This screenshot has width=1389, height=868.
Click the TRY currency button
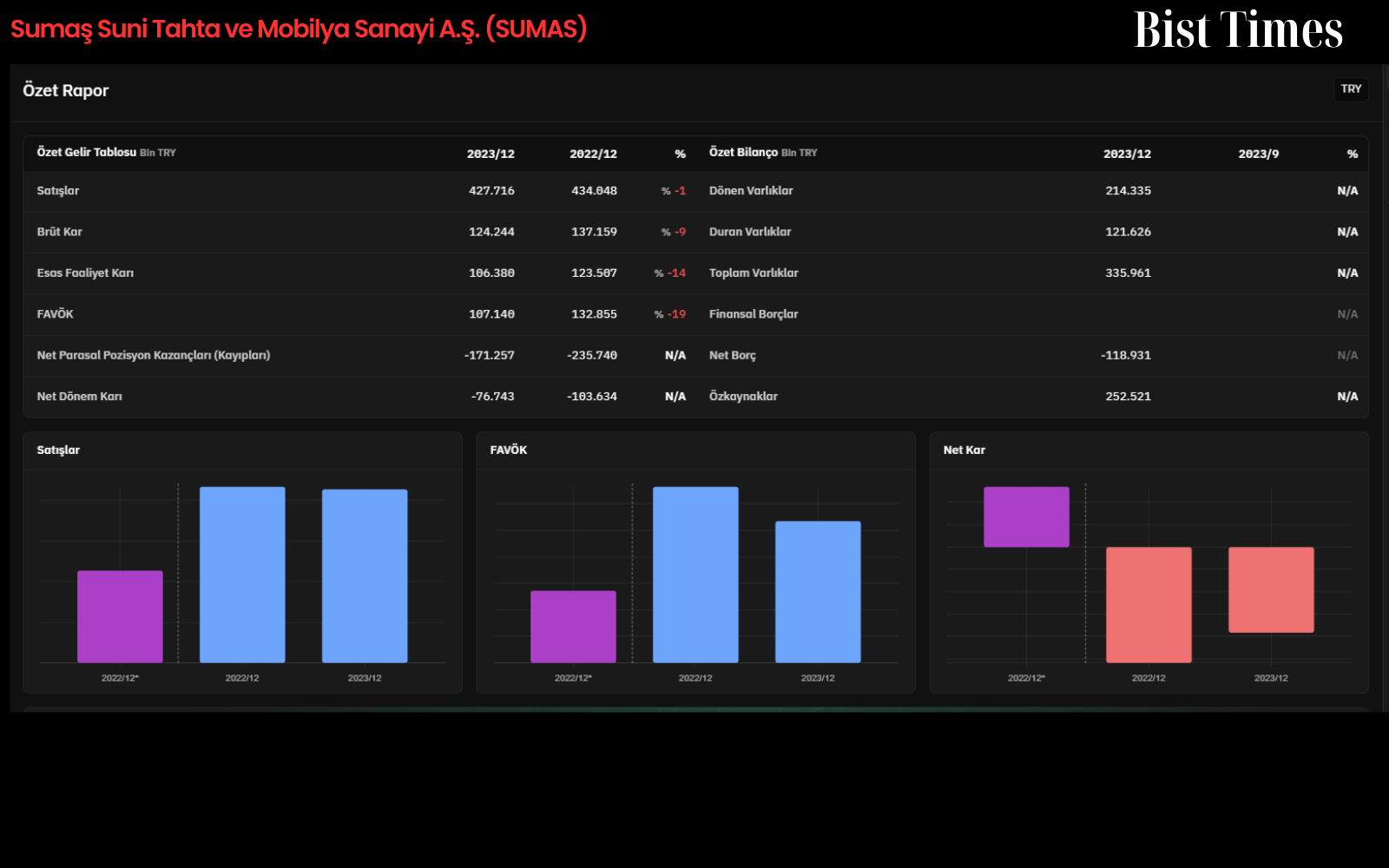click(1351, 89)
